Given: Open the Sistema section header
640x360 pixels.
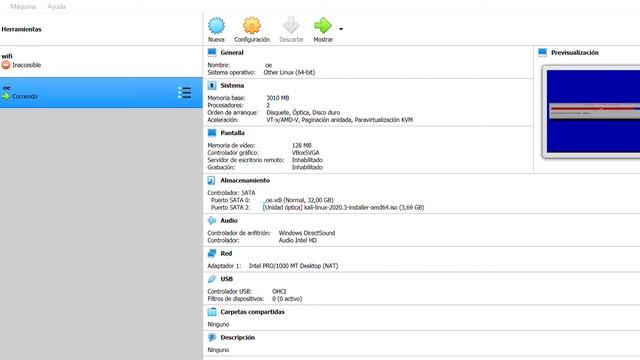Looking at the screenshot, I should click(x=232, y=86).
